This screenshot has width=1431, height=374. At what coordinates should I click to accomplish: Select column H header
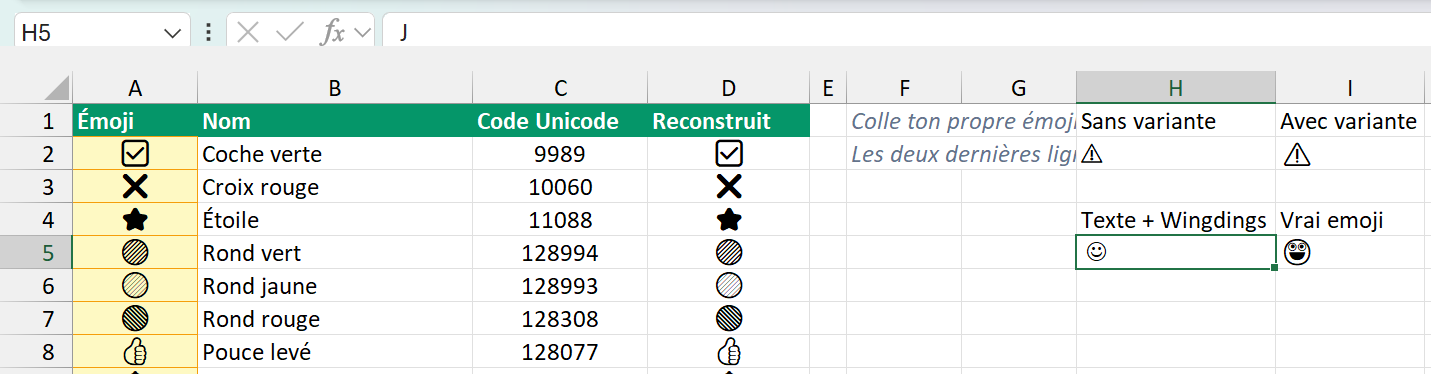[x=1176, y=88]
